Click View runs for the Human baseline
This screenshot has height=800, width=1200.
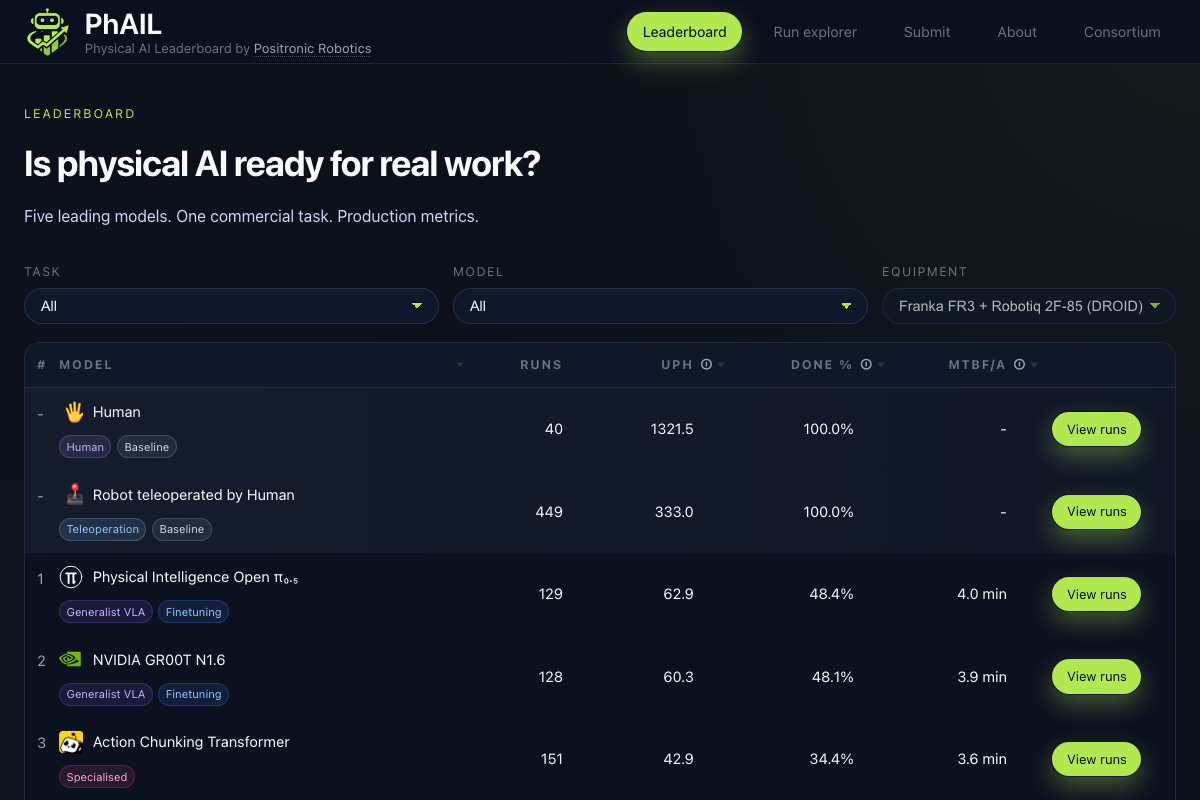[1096, 428]
